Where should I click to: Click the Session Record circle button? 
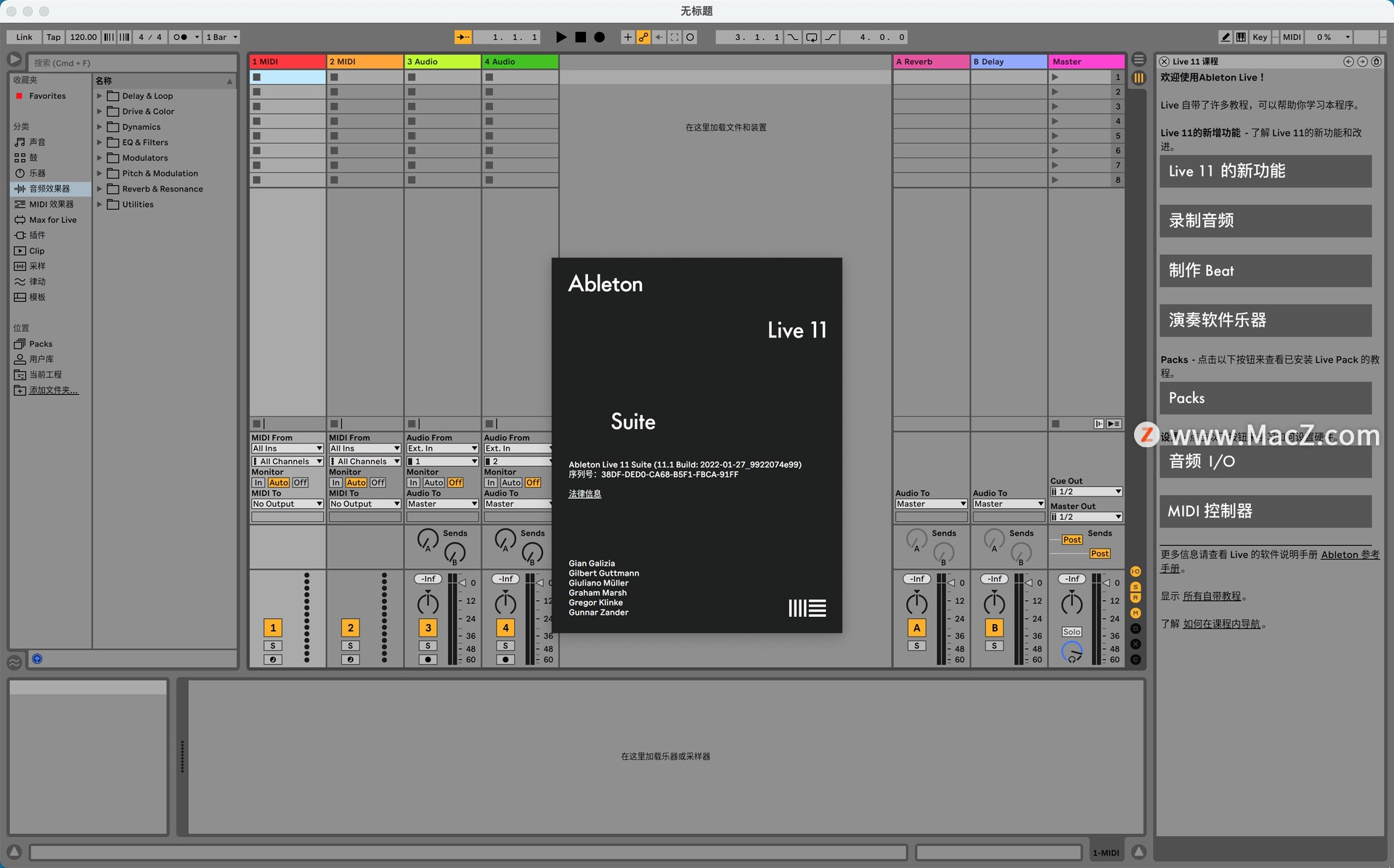[x=690, y=37]
